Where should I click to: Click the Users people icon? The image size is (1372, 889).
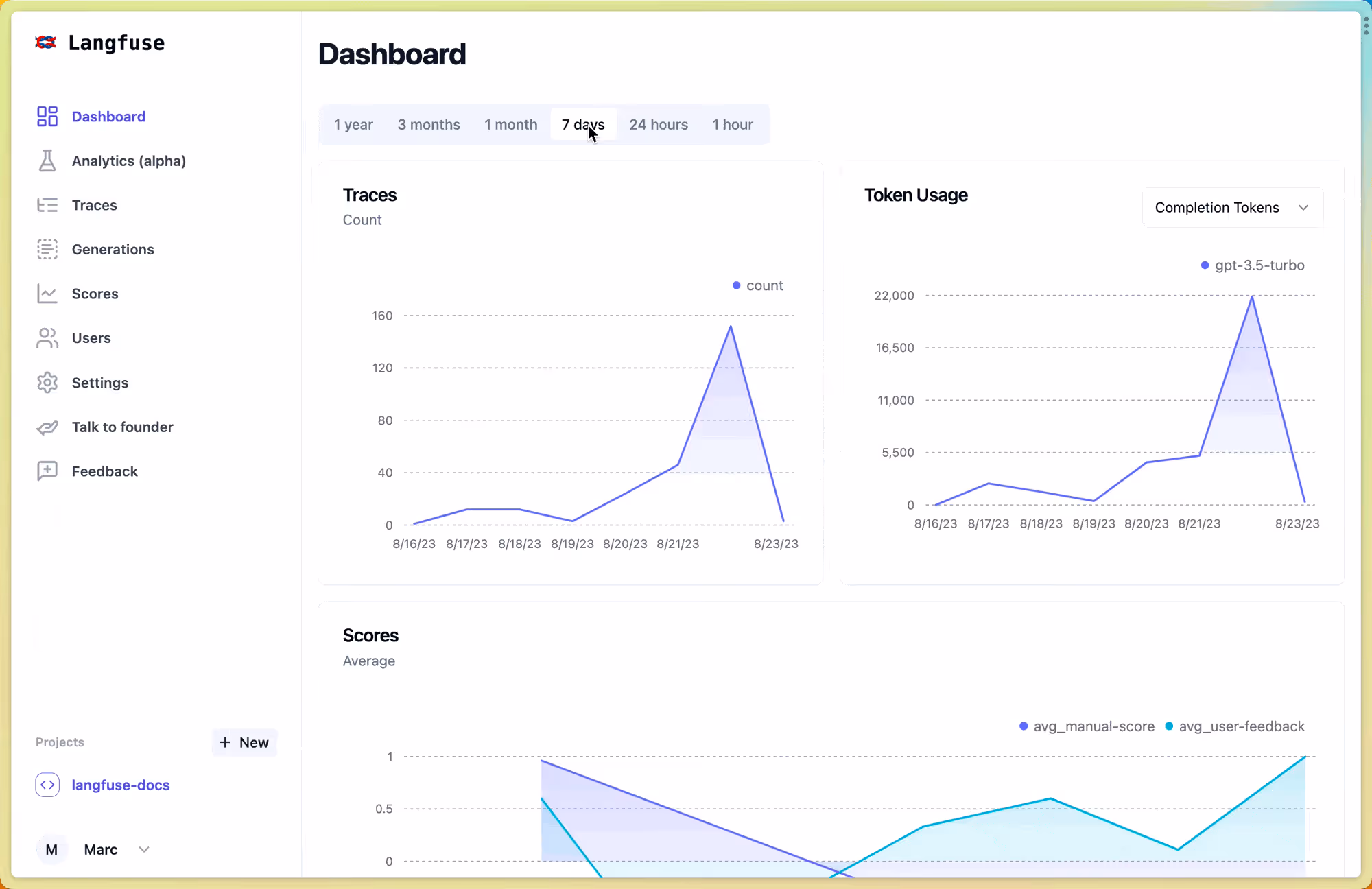point(47,338)
